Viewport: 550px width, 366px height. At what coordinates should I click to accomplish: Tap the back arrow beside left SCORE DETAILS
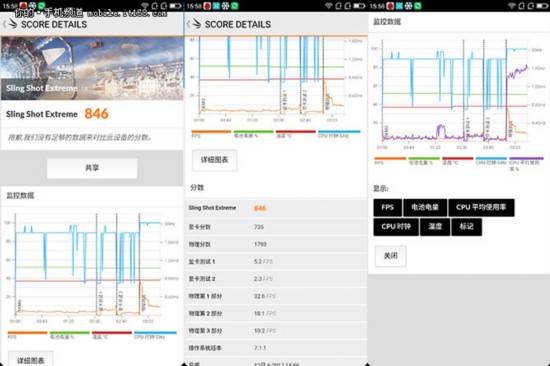point(5,24)
